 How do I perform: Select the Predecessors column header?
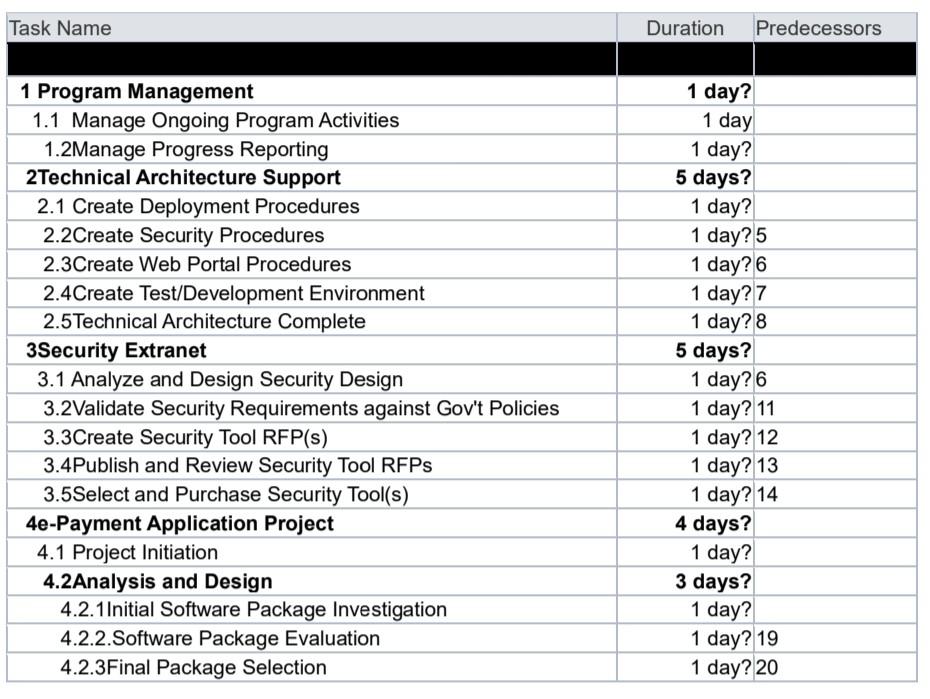point(818,28)
